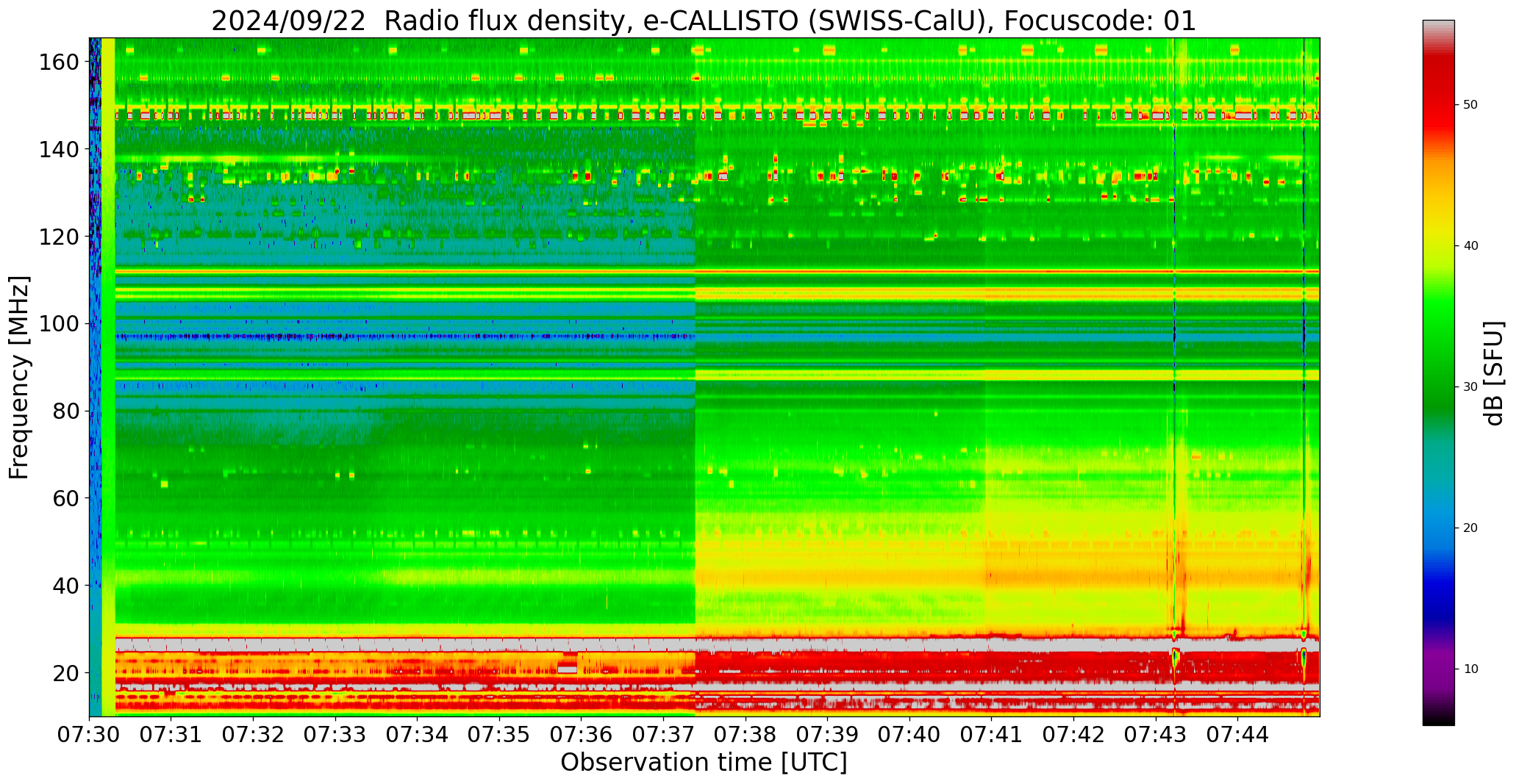
Task: Click the 'Frequency [MHz]' y-axis label
Action: click(20, 377)
